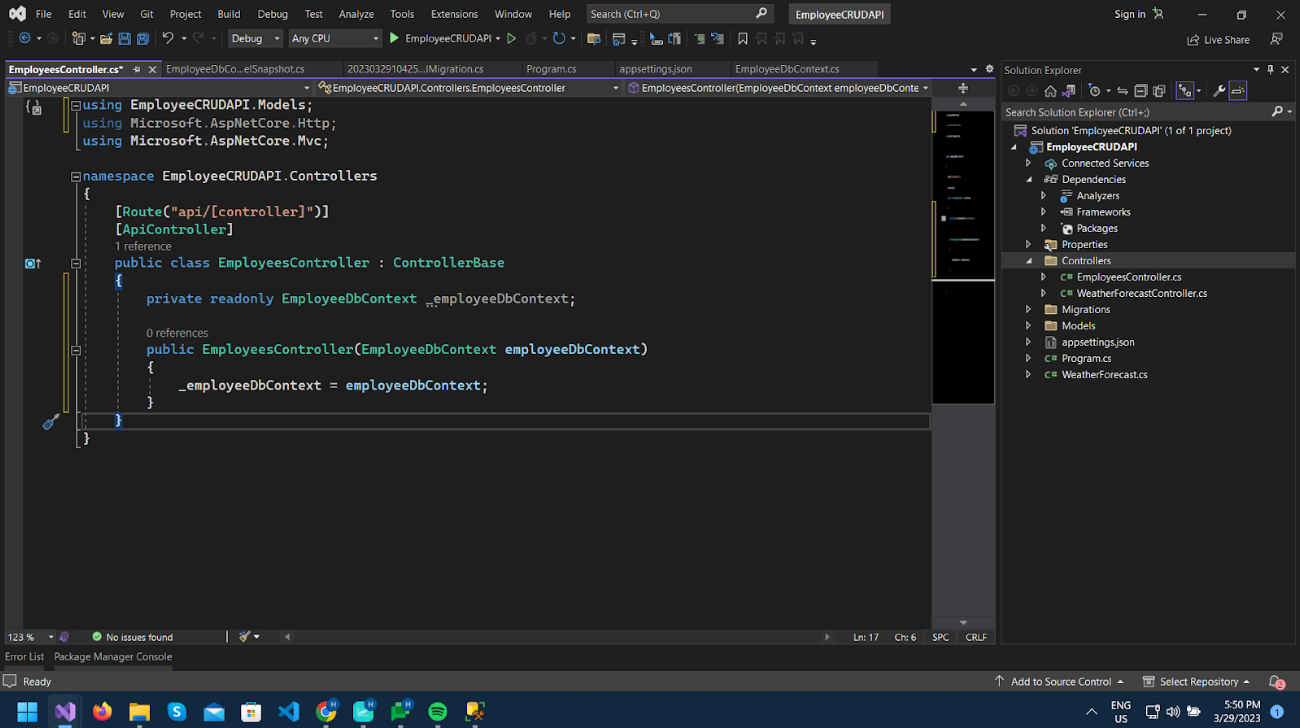Viewport: 1300px width, 728px height.
Task: Click the screwdriver quick actions icon in margin
Action: (x=51, y=422)
